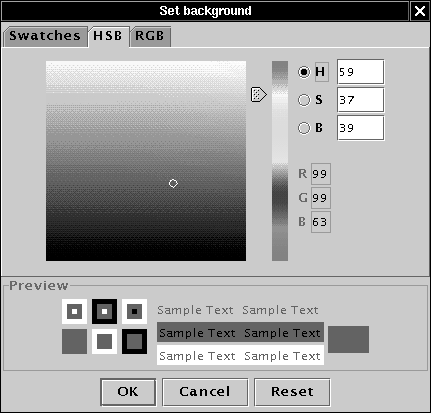Click the white-bordered preview square with black center
The height and width of the screenshot is (413, 431).
[x=134, y=311]
